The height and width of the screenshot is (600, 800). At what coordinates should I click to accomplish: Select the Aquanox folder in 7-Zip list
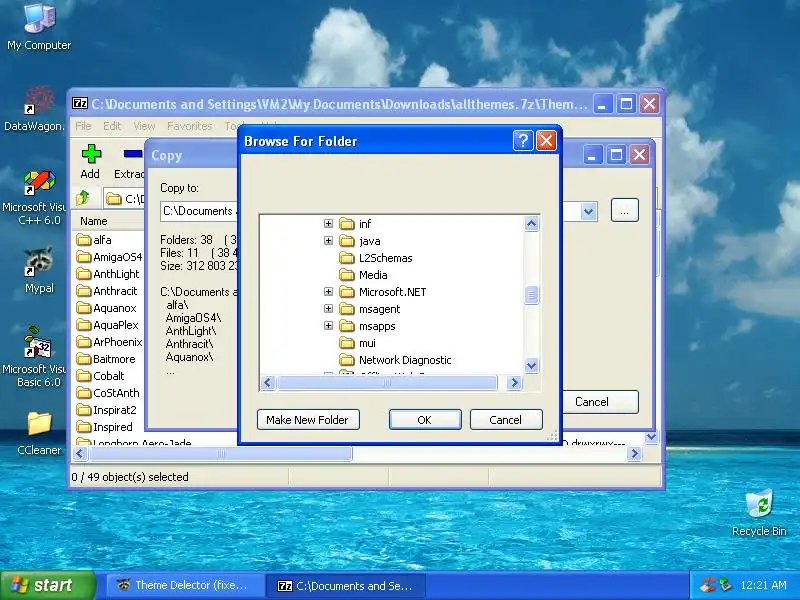[x=107, y=308]
